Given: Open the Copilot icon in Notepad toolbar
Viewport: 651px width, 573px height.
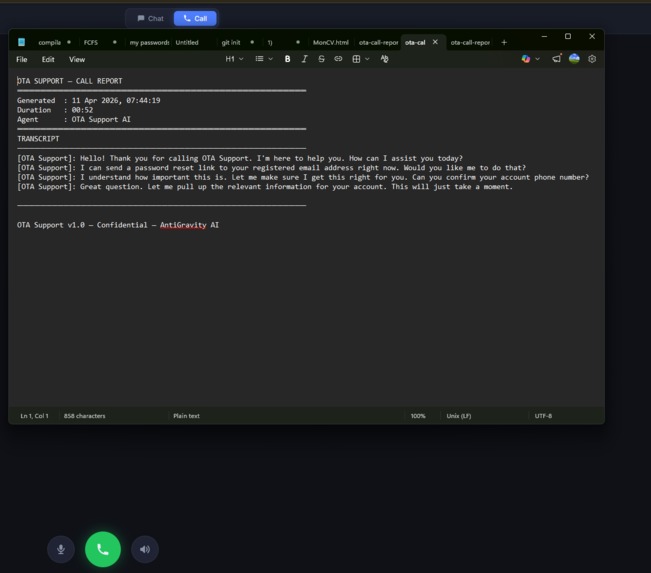Looking at the screenshot, I should 526,59.
